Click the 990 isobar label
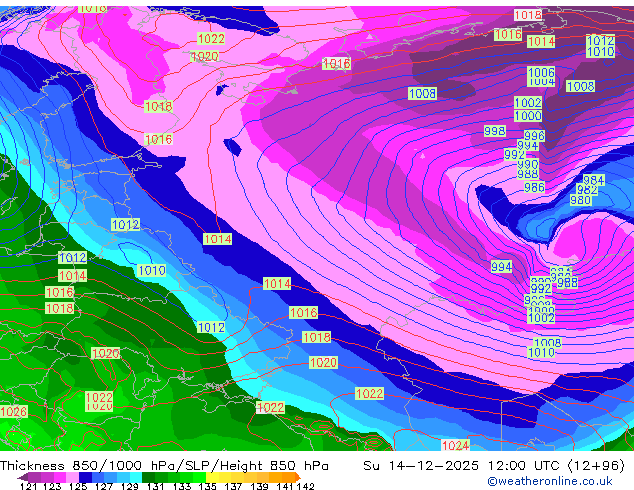 [x=528, y=165]
